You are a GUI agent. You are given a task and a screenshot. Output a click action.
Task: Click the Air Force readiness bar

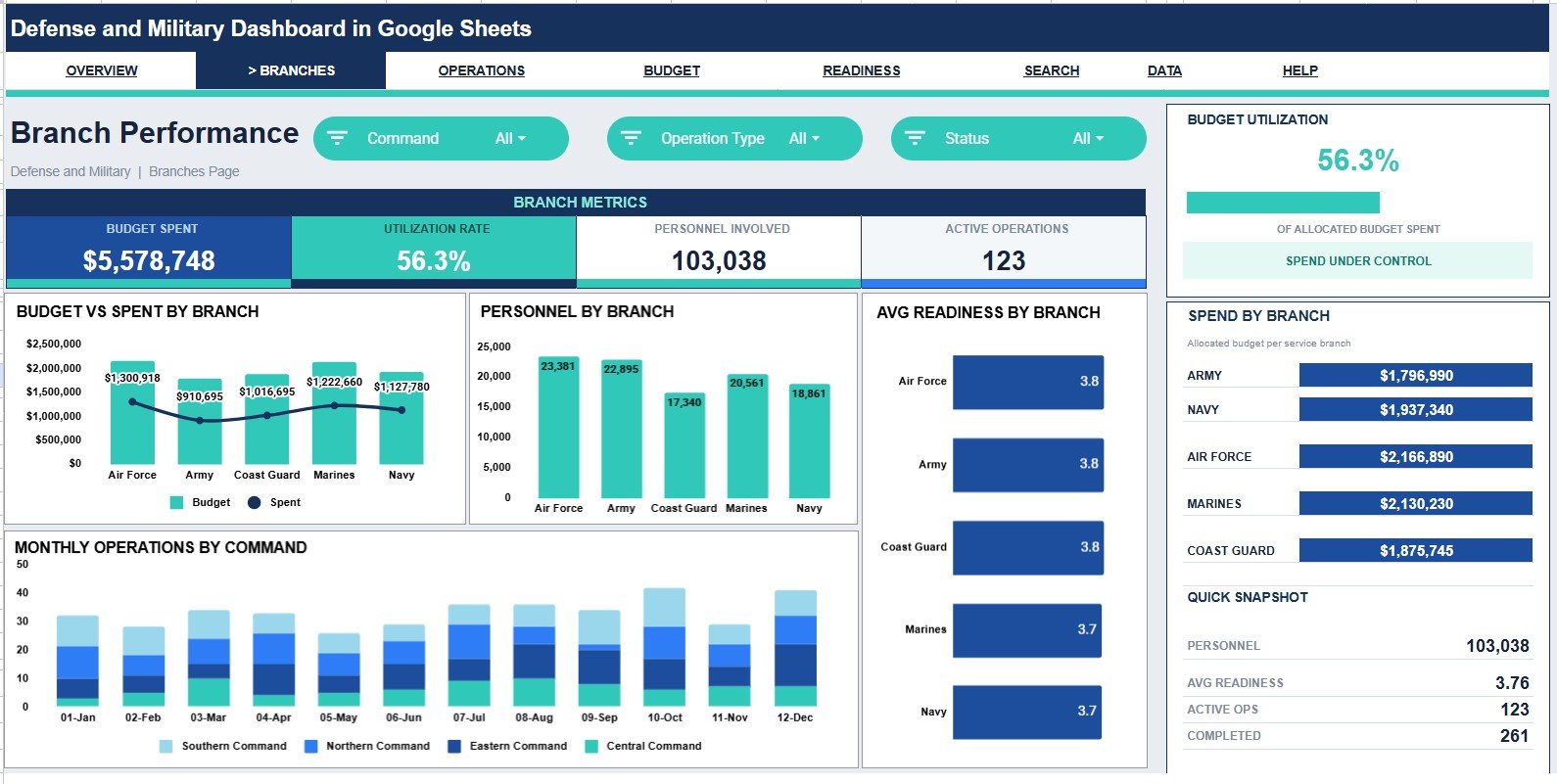pyautogui.click(x=1028, y=382)
